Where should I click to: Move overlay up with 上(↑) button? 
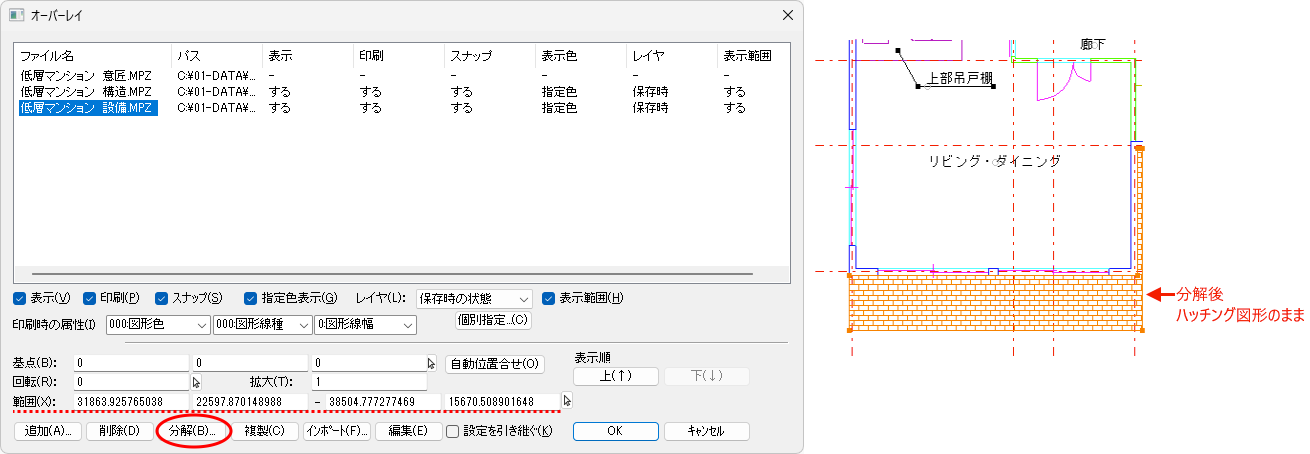pyautogui.click(x=616, y=376)
